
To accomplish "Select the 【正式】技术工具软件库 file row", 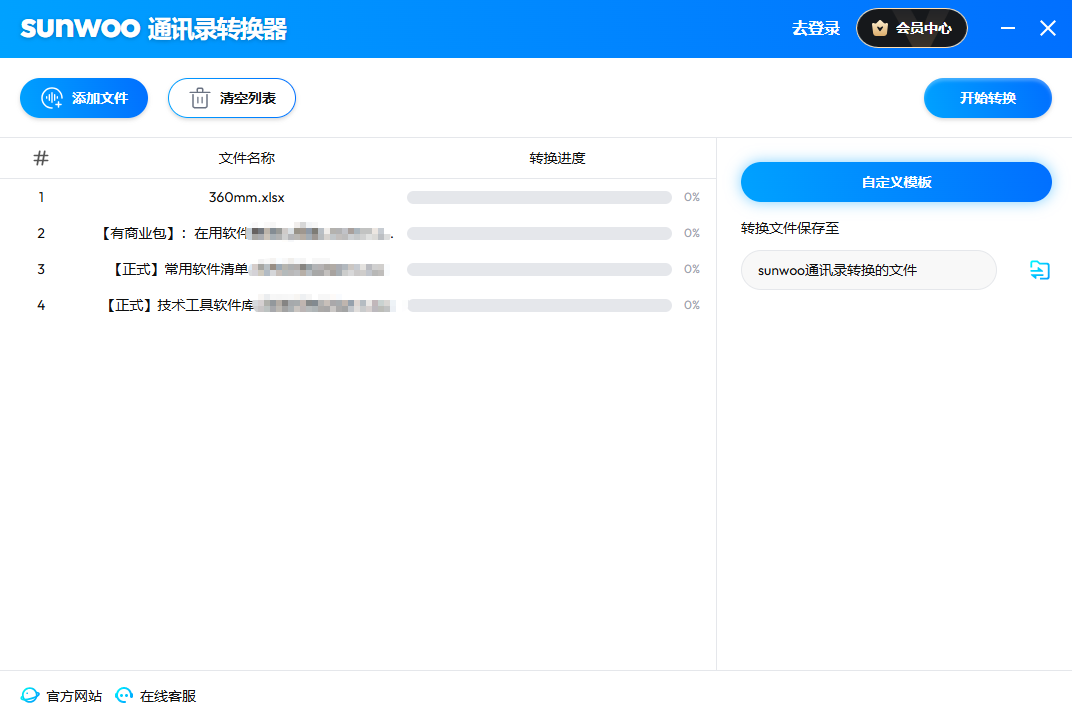I will (x=247, y=305).
